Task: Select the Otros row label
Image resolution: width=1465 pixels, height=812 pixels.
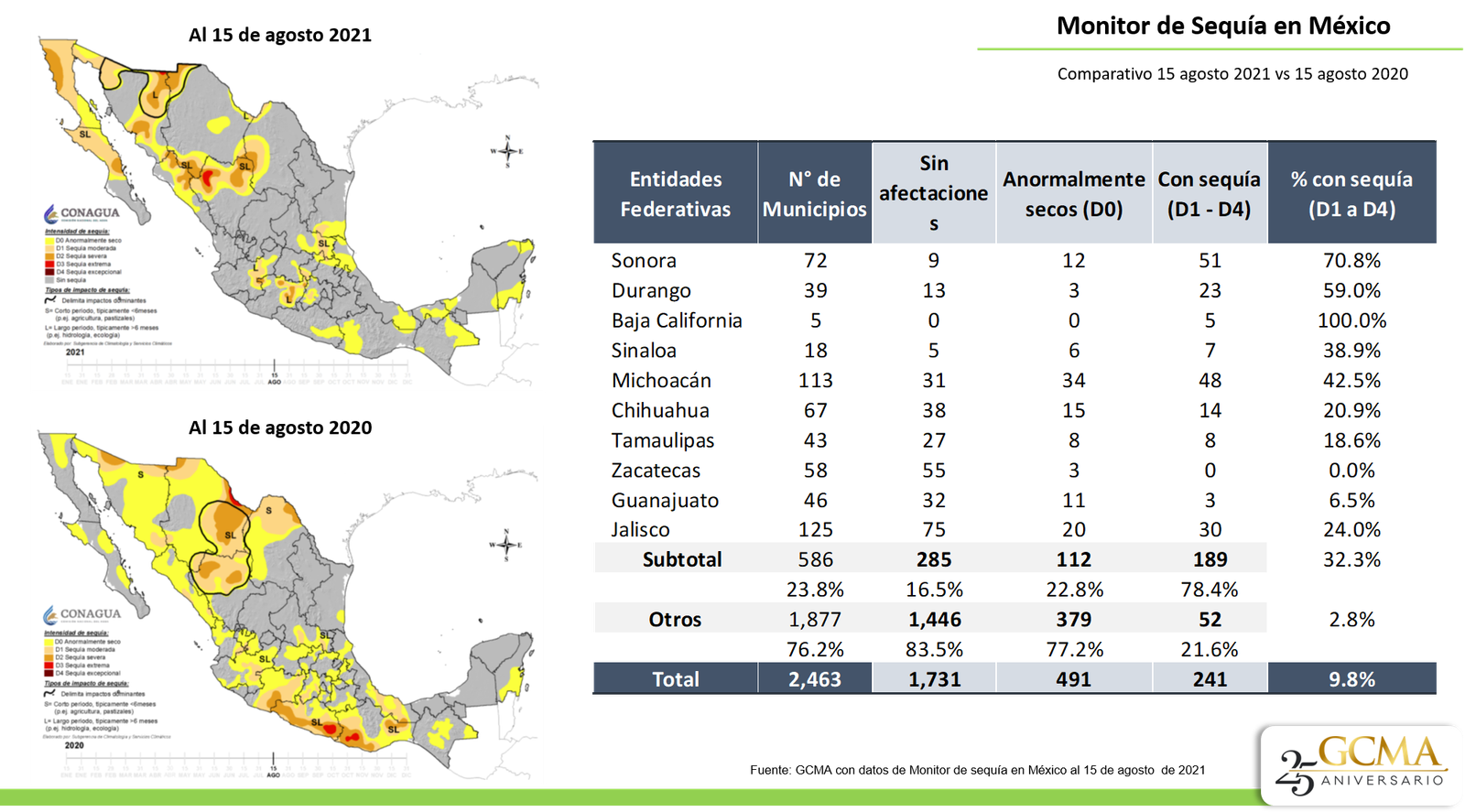Action: tap(675, 620)
